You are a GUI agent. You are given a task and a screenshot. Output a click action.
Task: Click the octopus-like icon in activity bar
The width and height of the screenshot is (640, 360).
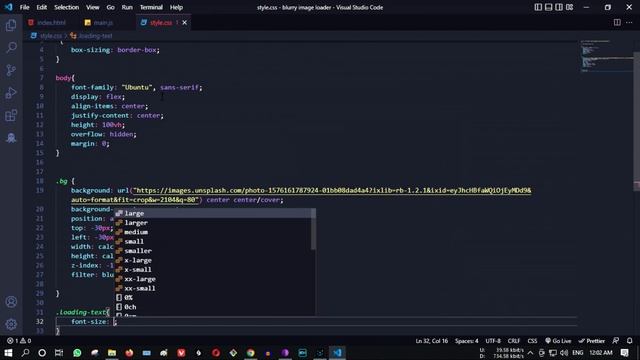pyautogui.click(x=11, y=138)
